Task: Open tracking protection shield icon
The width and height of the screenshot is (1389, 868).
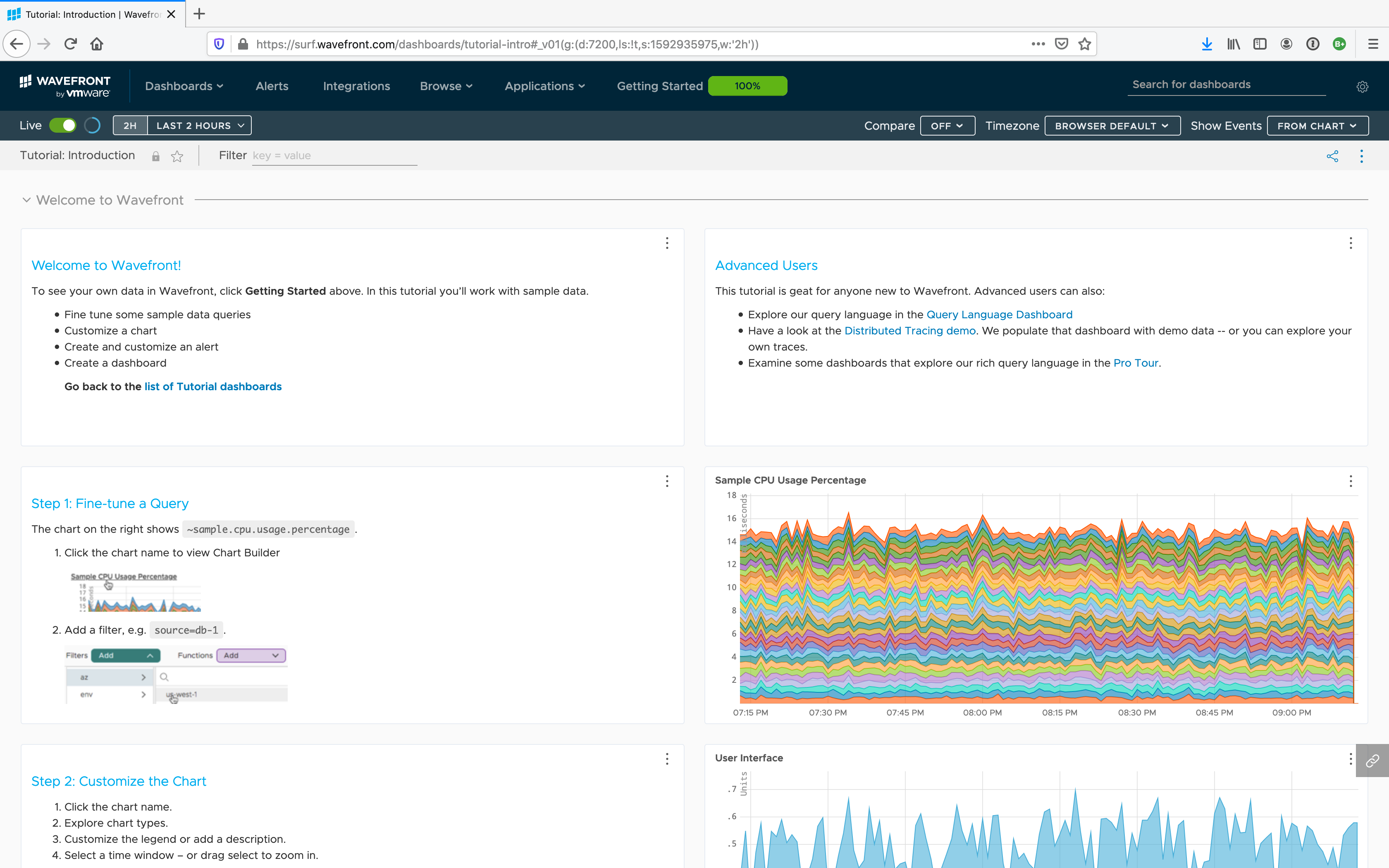Action: tap(219, 44)
